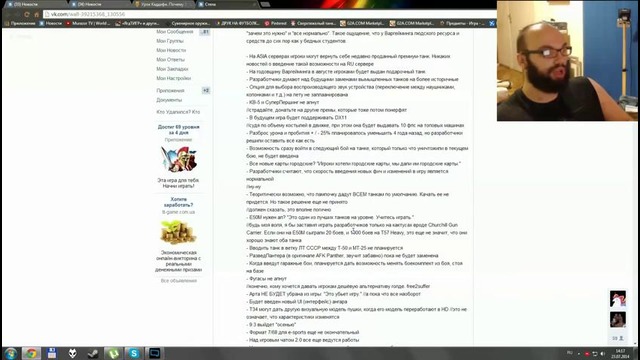This screenshot has height=360, width=640.
Task: Click the red tray notification icon
Action: 587,353
